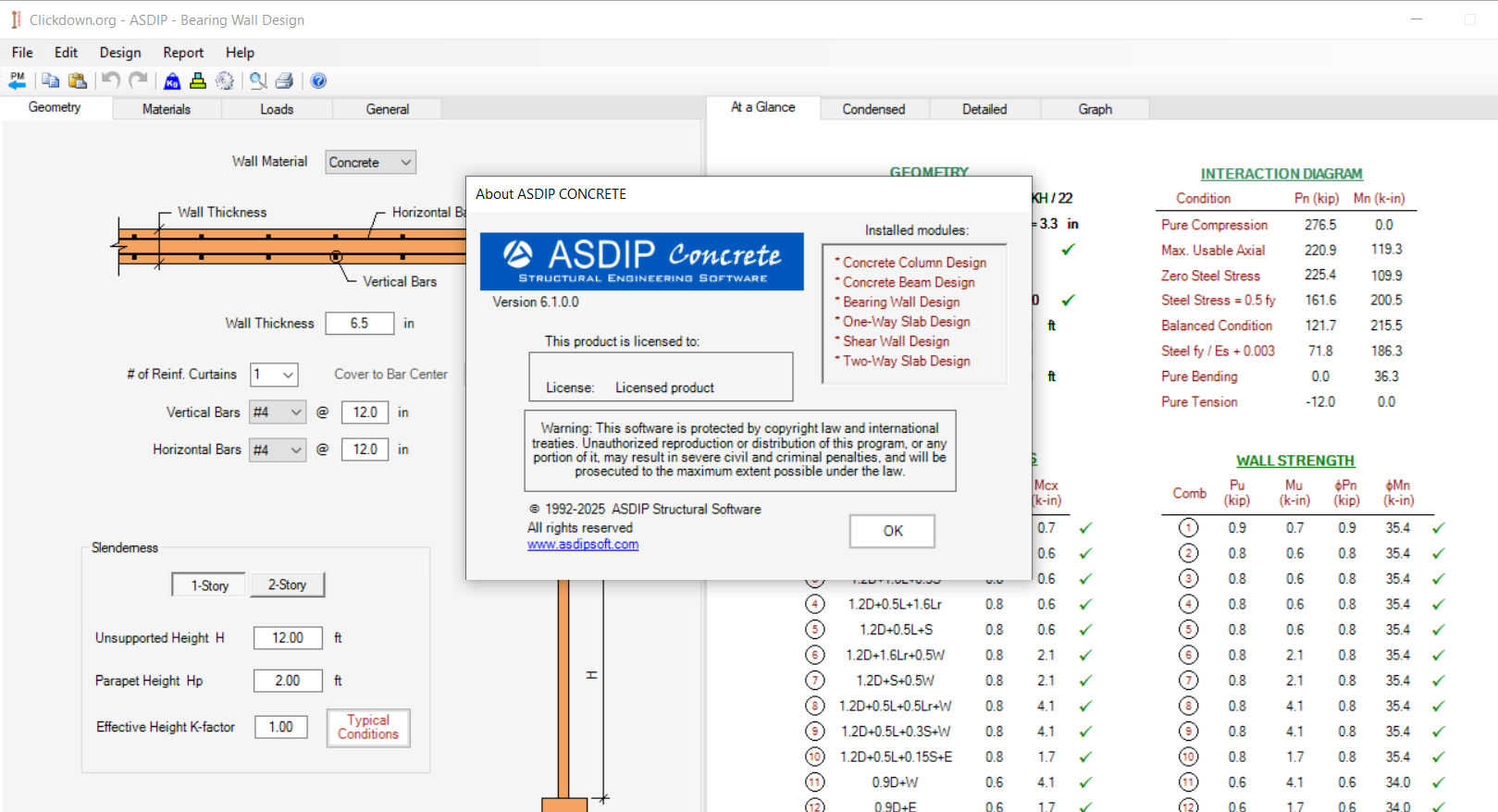The image size is (1498, 812).
Task: Click "Concrete Column Design" in installed modules
Action: tap(914, 263)
